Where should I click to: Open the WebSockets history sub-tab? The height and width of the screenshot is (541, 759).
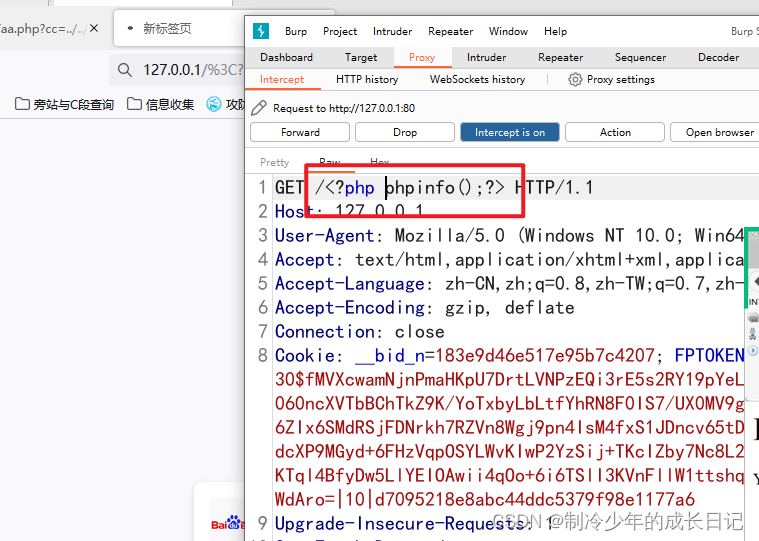click(x=477, y=79)
